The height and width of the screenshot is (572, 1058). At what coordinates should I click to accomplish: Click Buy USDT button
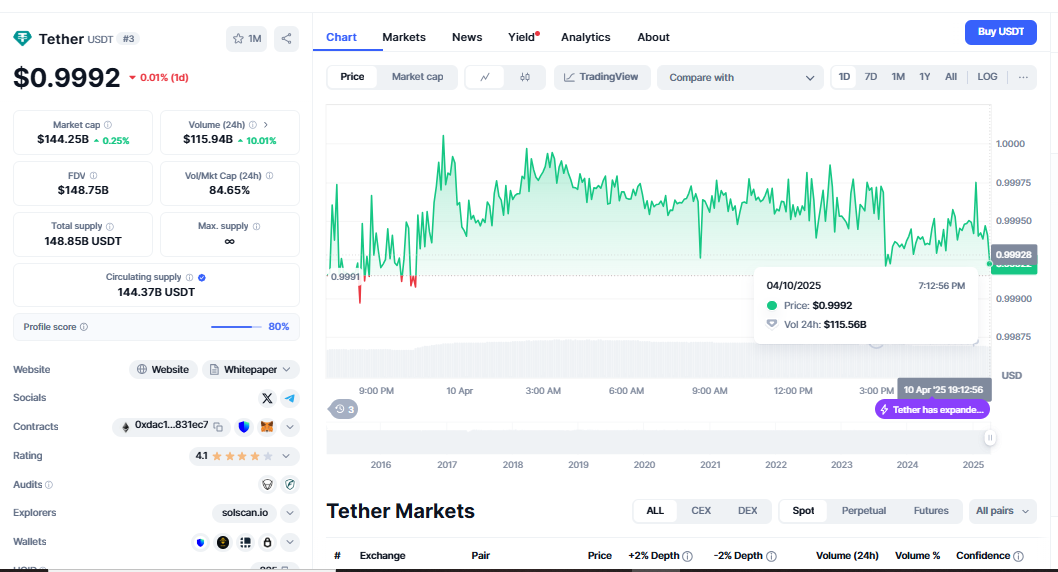coord(1001,32)
